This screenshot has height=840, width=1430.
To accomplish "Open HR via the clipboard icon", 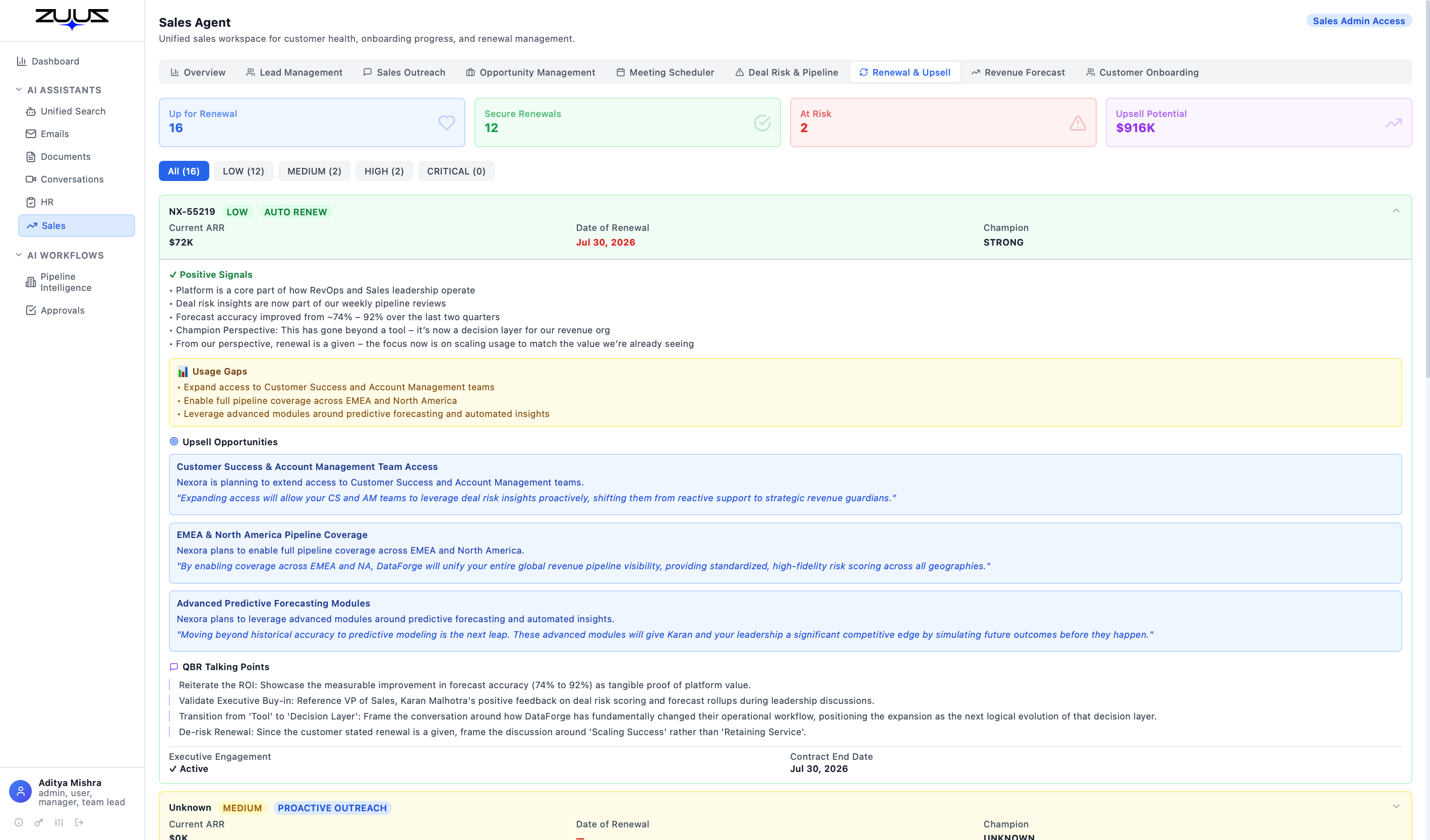I will [x=31, y=202].
